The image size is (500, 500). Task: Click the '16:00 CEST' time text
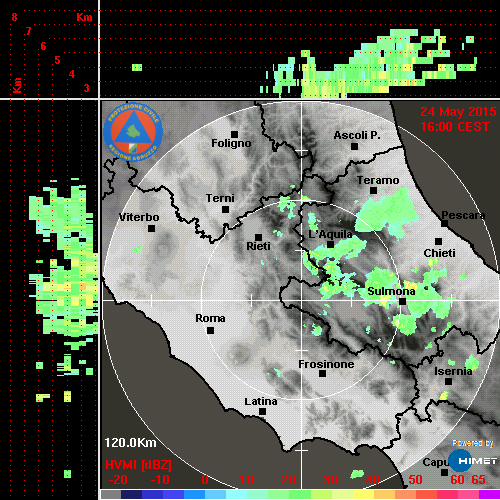point(455,127)
